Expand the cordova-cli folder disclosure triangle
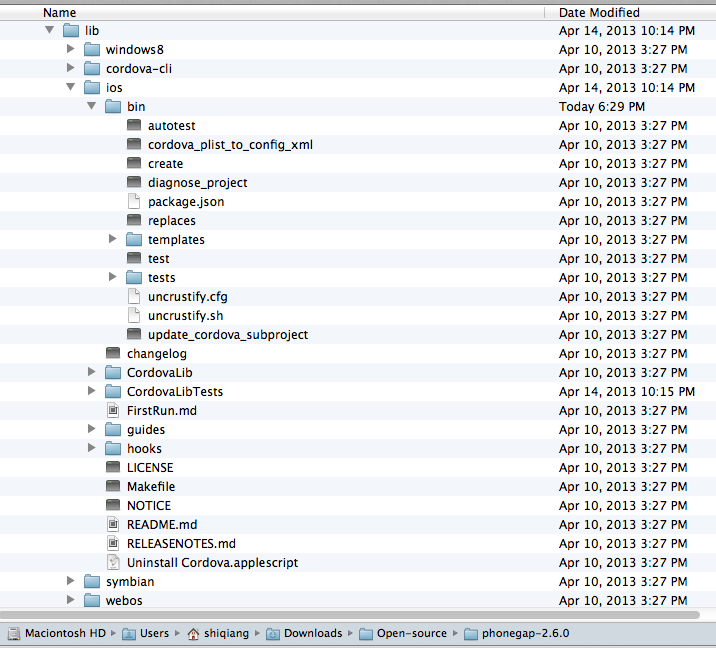The image size is (716, 648). pos(70,68)
